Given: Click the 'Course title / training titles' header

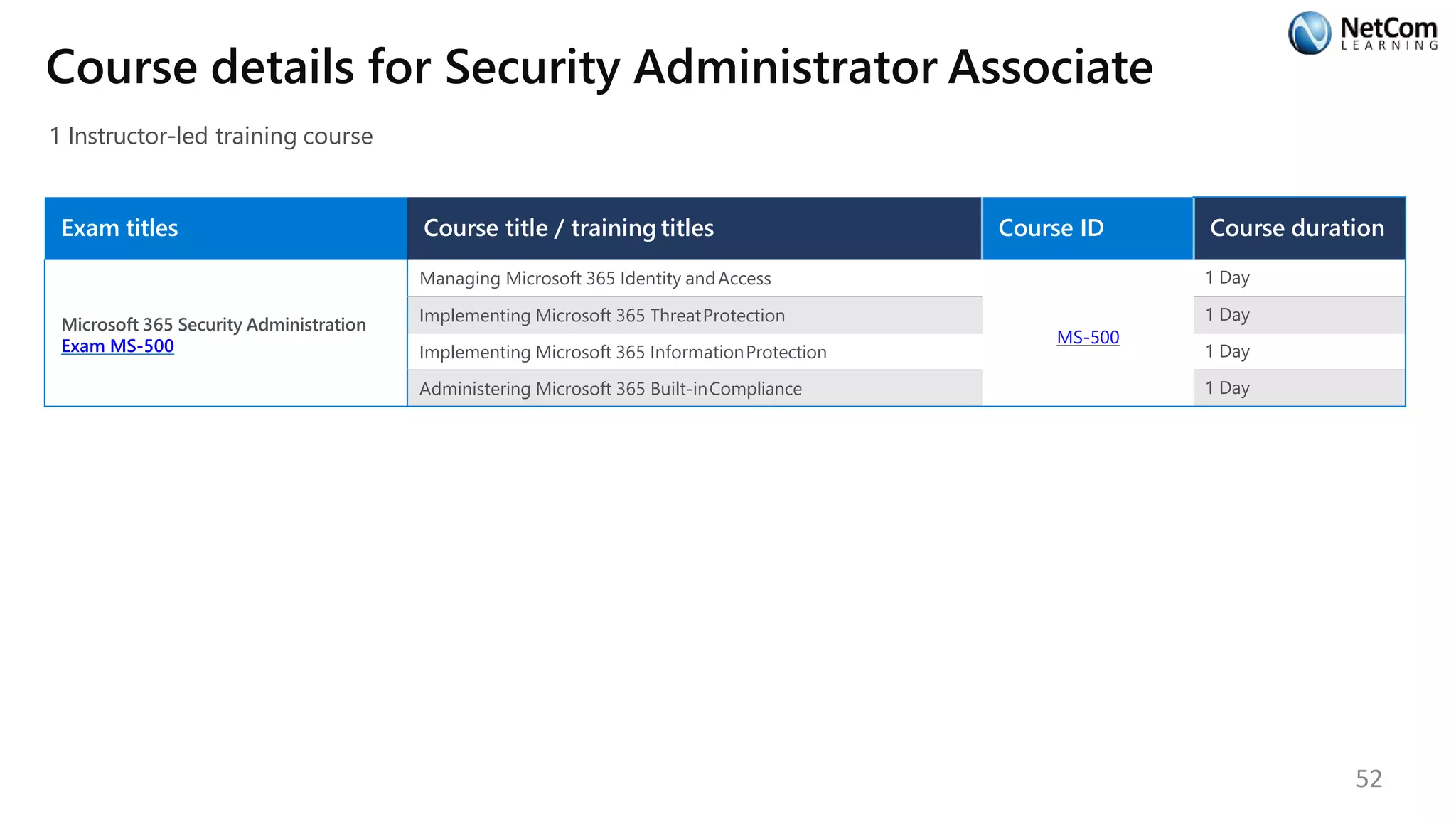Looking at the screenshot, I should pyautogui.click(x=695, y=228).
